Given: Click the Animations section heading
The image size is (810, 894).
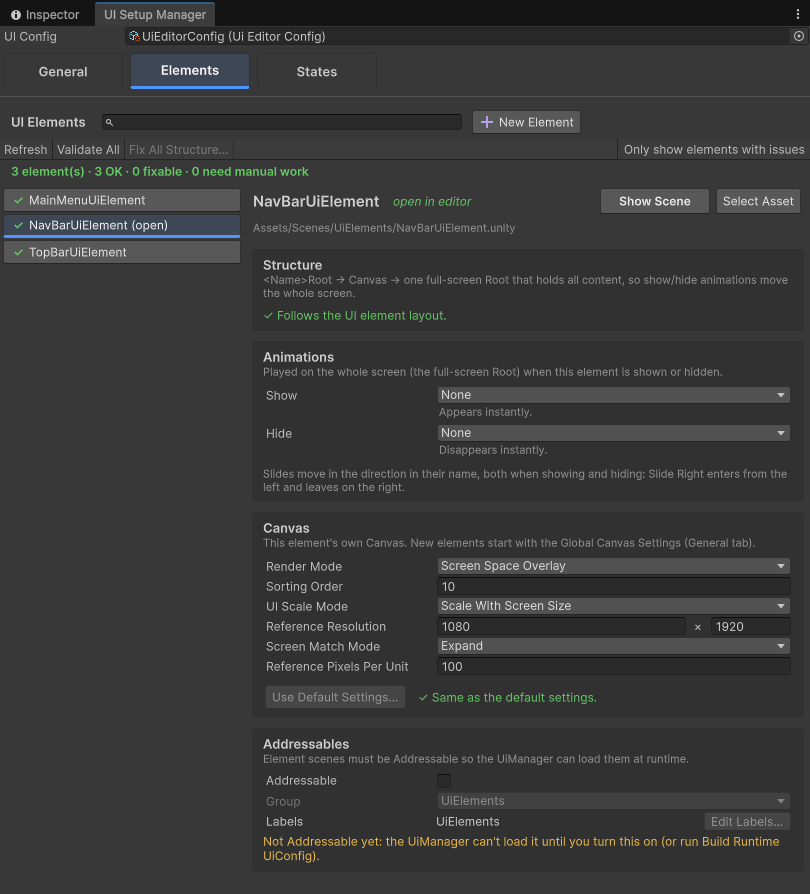Looking at the screenshot, I should pos(298,357).
